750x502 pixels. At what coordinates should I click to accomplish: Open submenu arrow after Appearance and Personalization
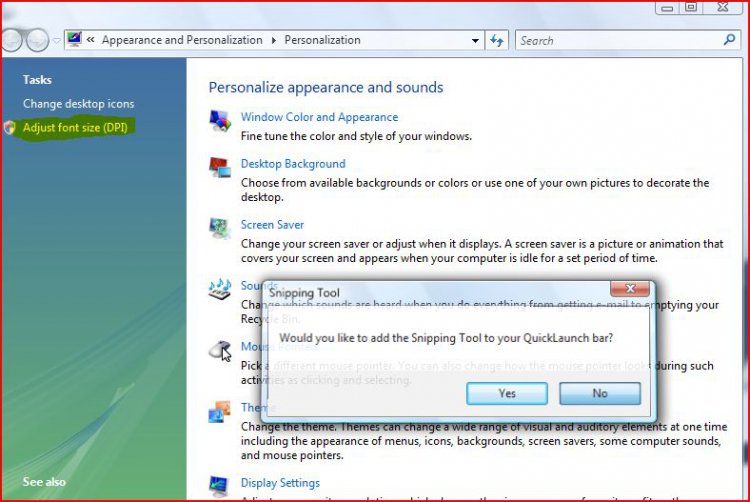[274, 40]
